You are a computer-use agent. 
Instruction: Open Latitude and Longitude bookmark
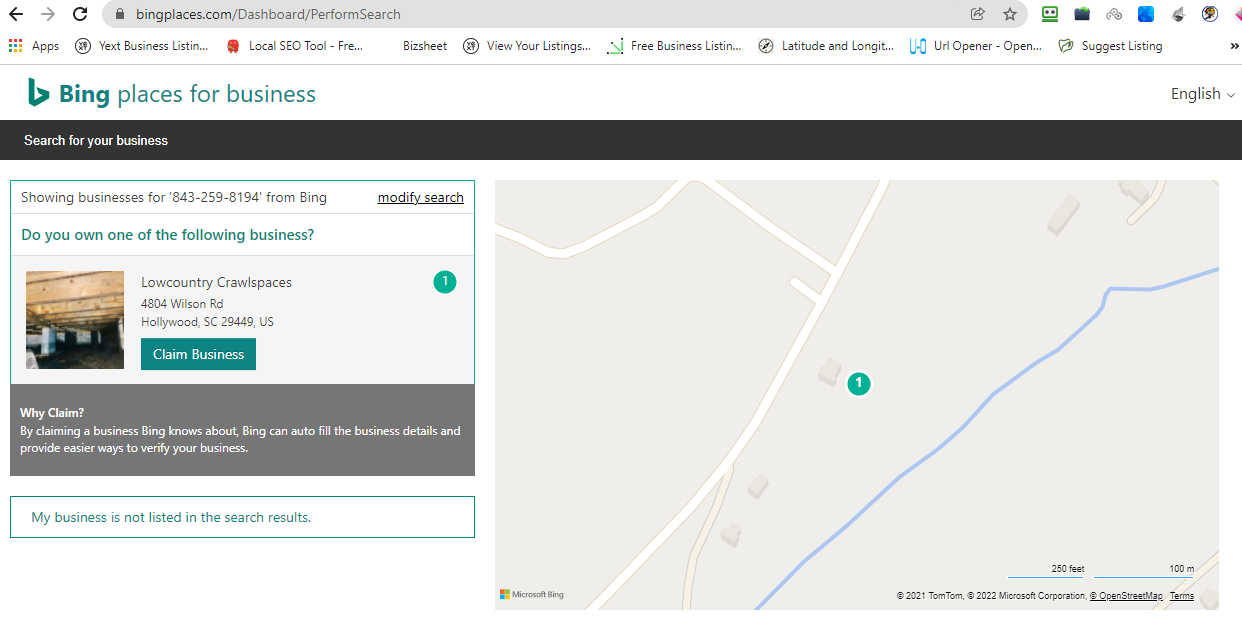pyautogui.click(x=826, y=46)
